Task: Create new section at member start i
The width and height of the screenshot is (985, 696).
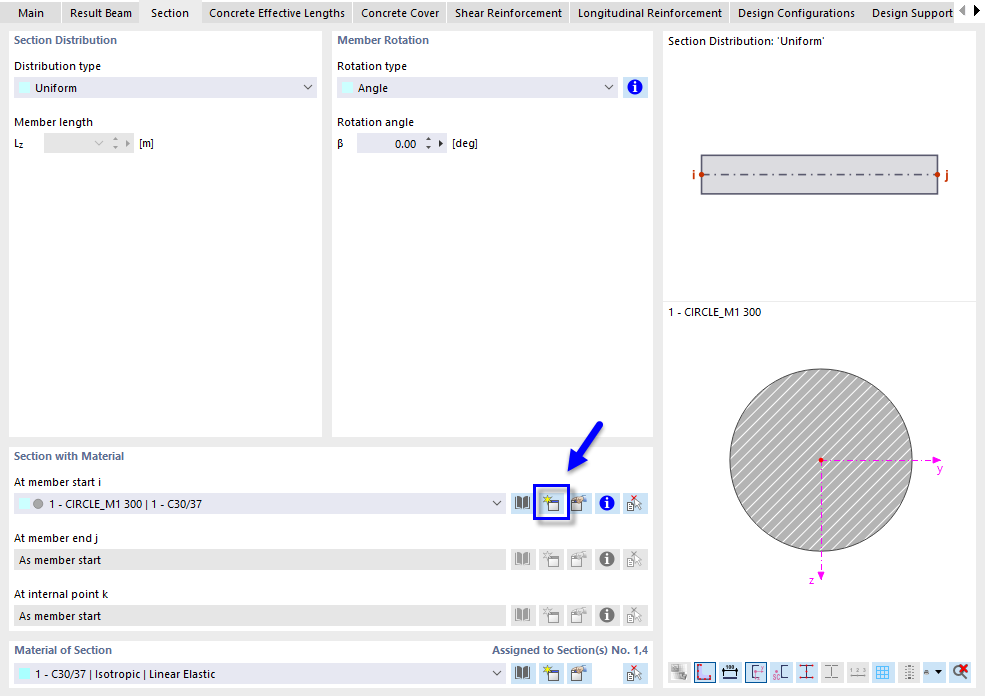Action: pos(551,503)
